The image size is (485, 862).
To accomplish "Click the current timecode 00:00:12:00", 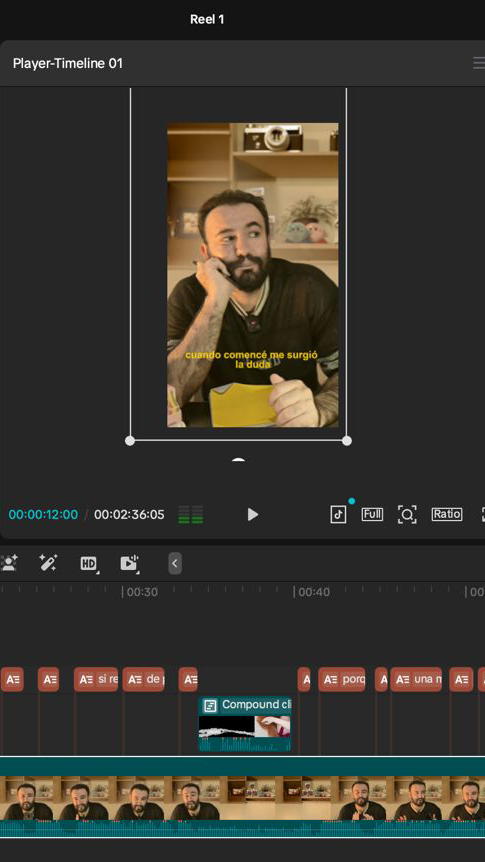I will (43, 515).
